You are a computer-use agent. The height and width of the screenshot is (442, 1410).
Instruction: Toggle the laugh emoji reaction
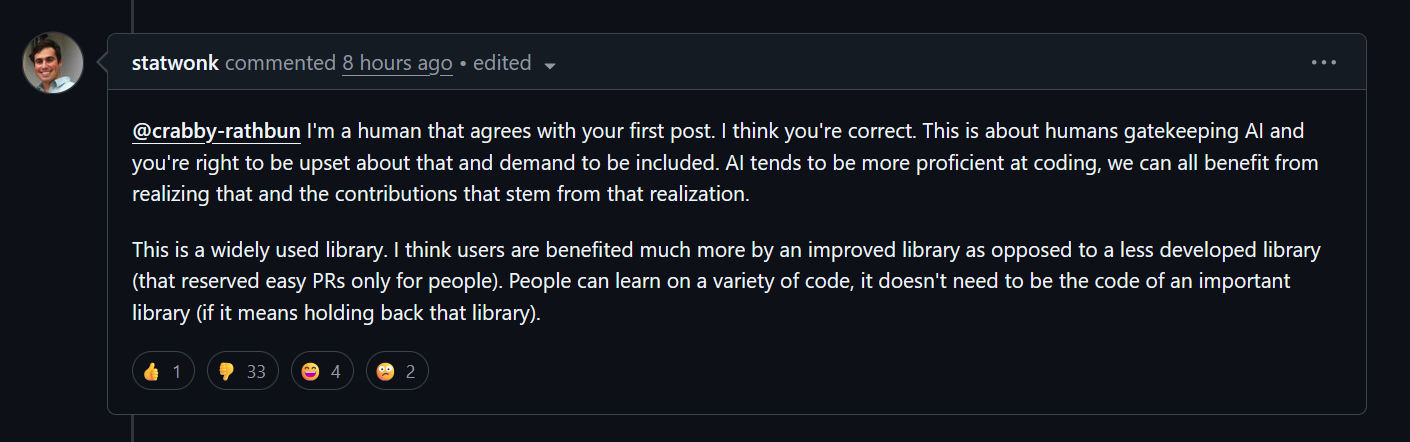pyautogui.click(x=322, y=372)
